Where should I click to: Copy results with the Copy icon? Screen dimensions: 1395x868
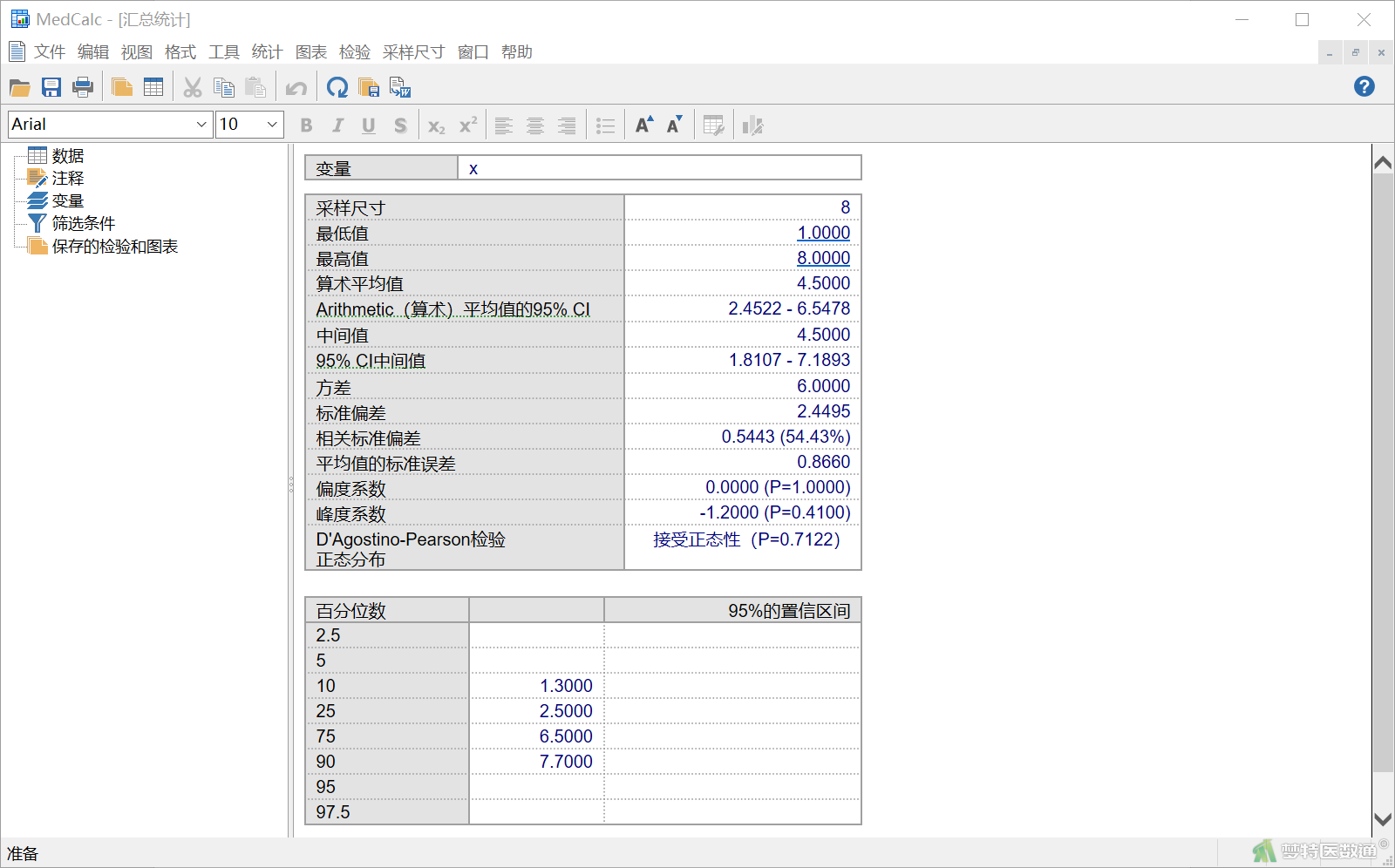[224, 87]
